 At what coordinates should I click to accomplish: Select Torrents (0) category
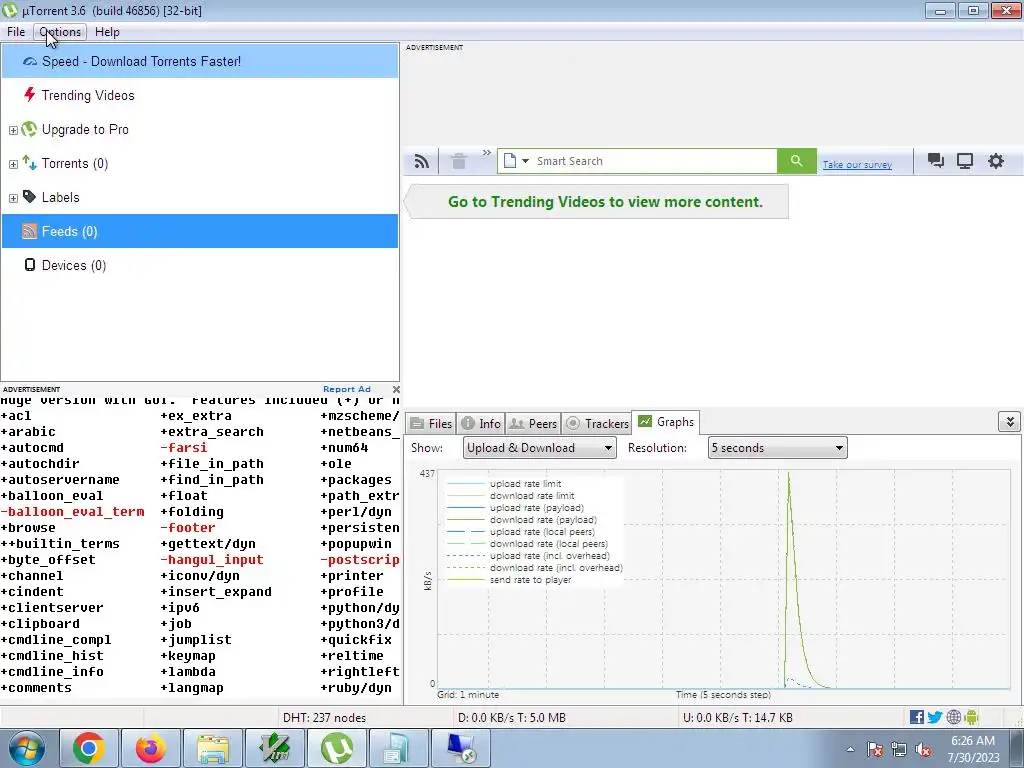200,163
